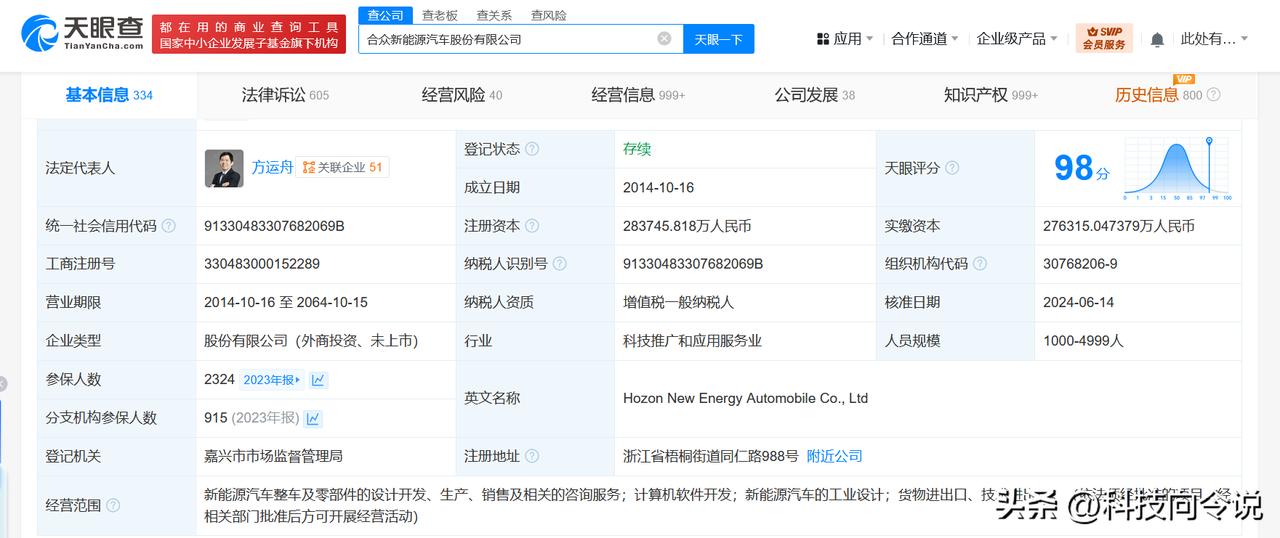The image size is (1280, 538).
Task: Click help icon next to 注册资本
Action: pos(532,226)
